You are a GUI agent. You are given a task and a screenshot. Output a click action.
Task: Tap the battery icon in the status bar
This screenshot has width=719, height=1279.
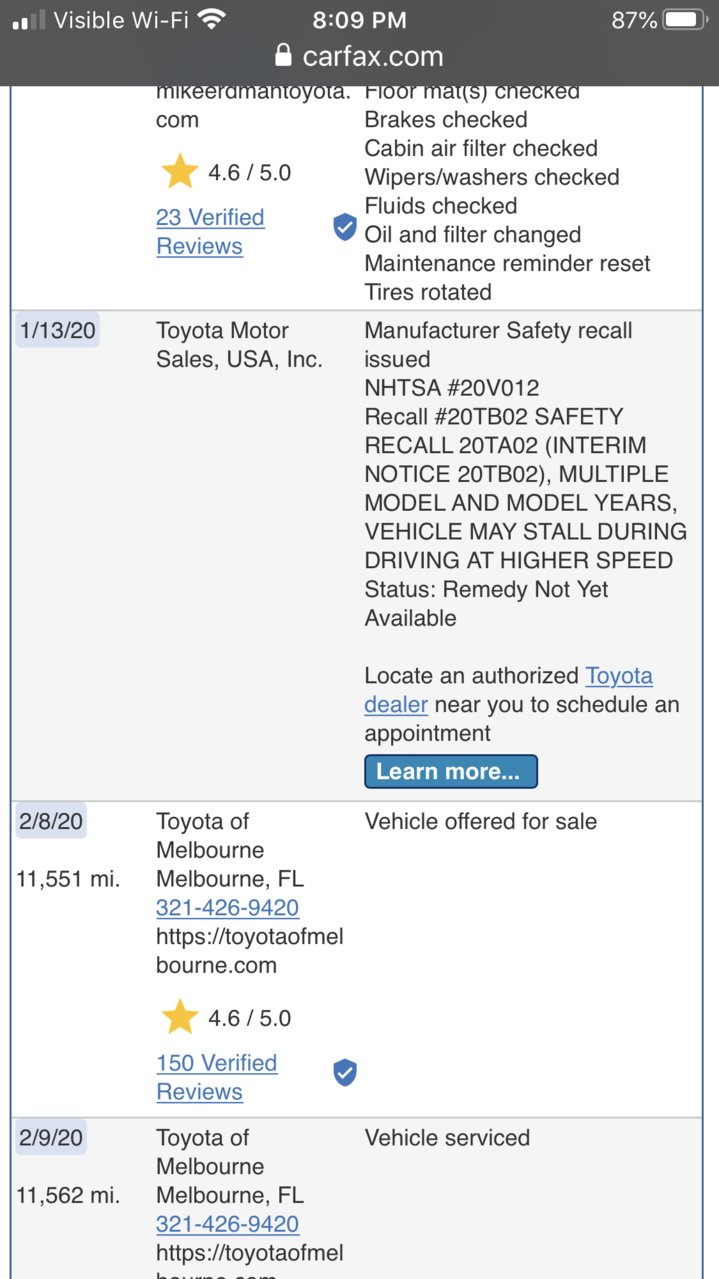pos(685,20)
